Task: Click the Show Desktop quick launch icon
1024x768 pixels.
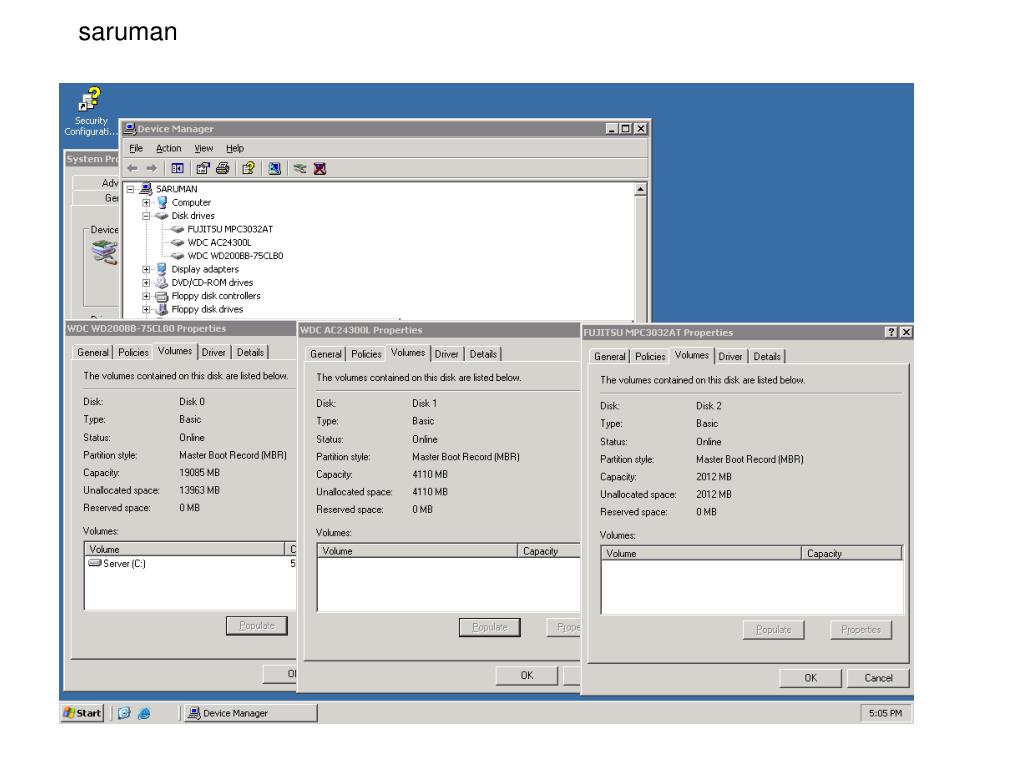Action: [x=124, y=713]
